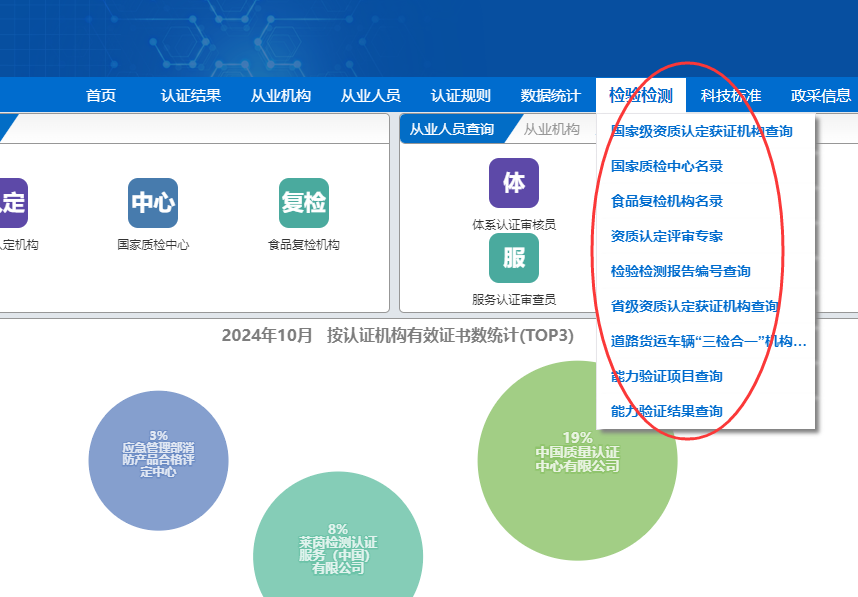Viewport: 858px width, 597px height.
Task: Click 资质认定评审专家 entry
Action: point(664,236)
